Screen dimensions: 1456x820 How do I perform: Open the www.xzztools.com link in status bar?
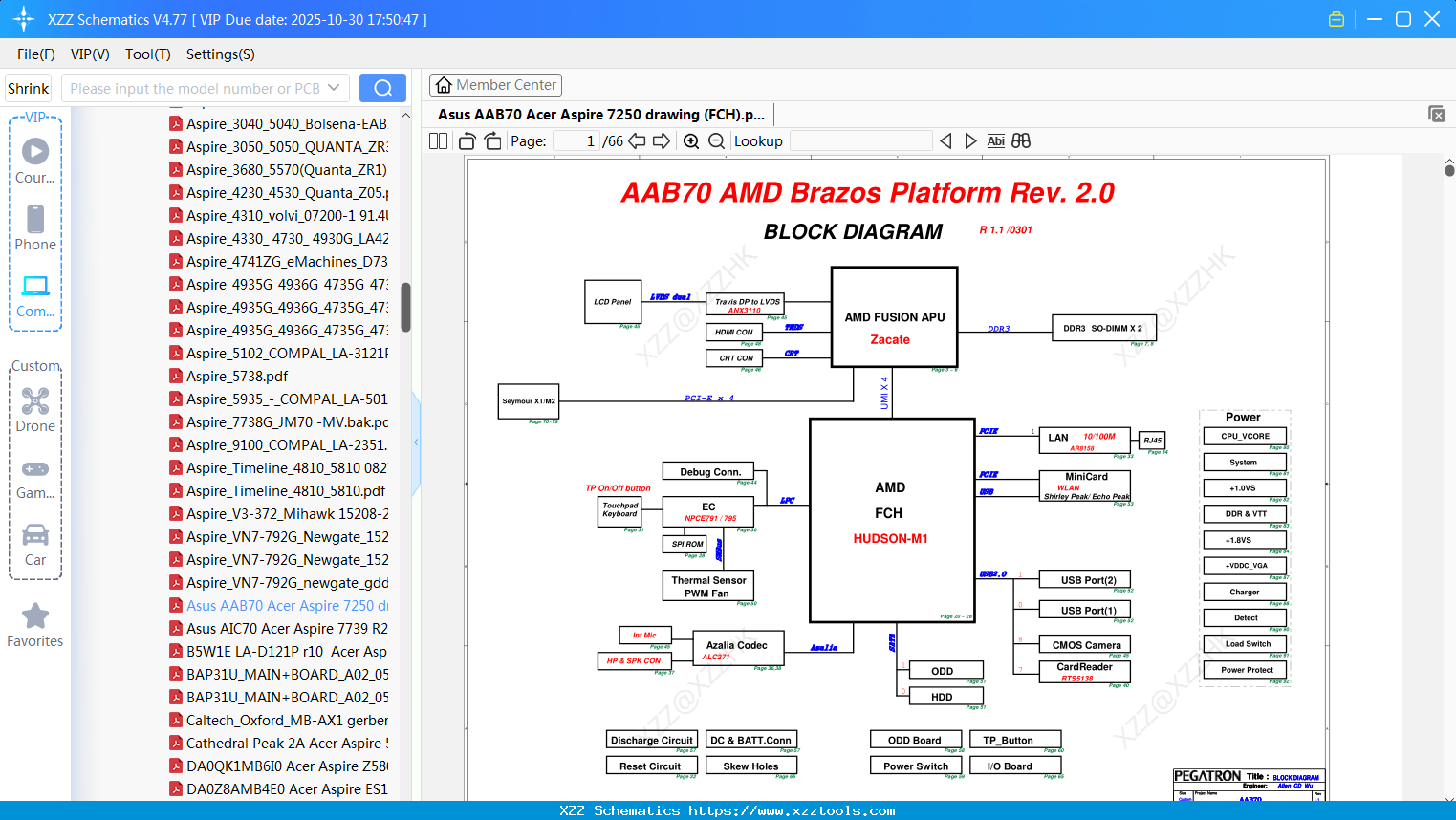[x=792, y=810]
